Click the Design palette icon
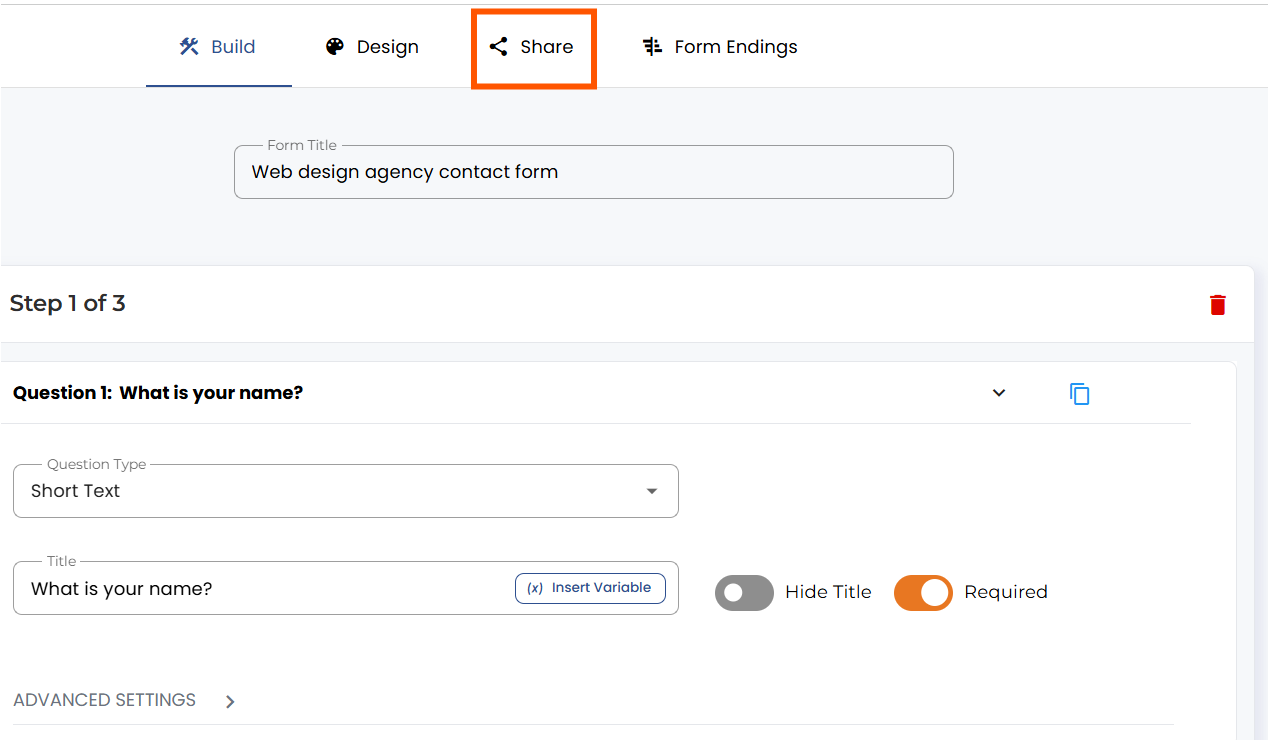This screenshot has width=1268, height=740. pos(335,47)
